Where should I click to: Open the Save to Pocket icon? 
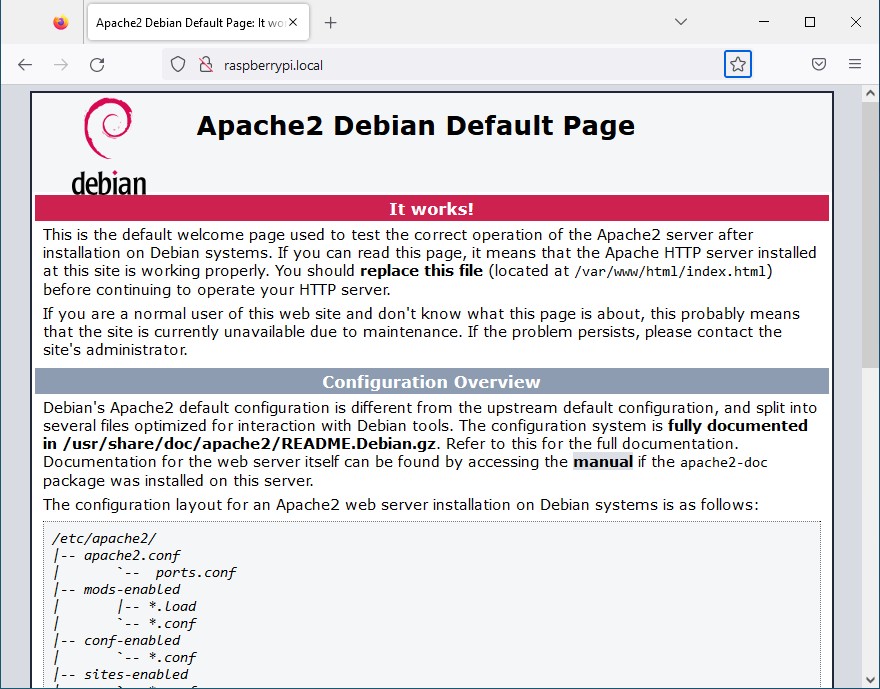pos(819,64)
